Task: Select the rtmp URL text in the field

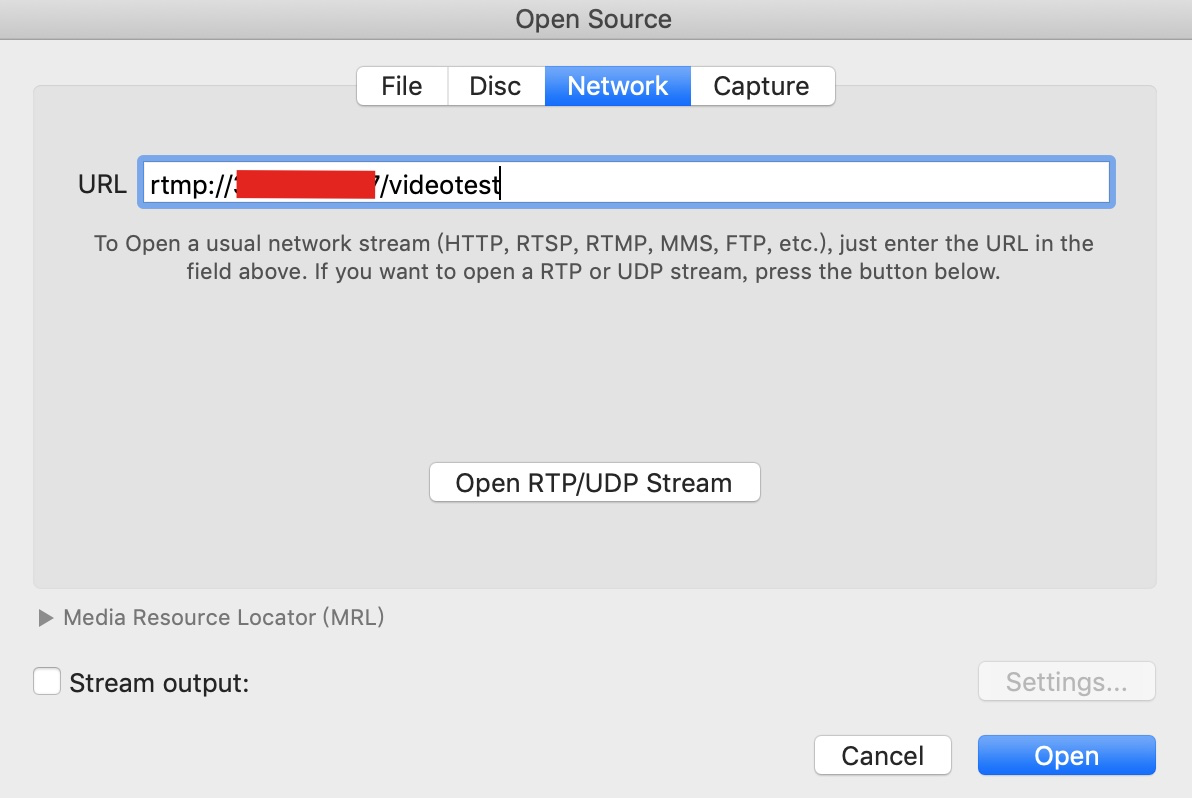Action: tap(320, 183)
